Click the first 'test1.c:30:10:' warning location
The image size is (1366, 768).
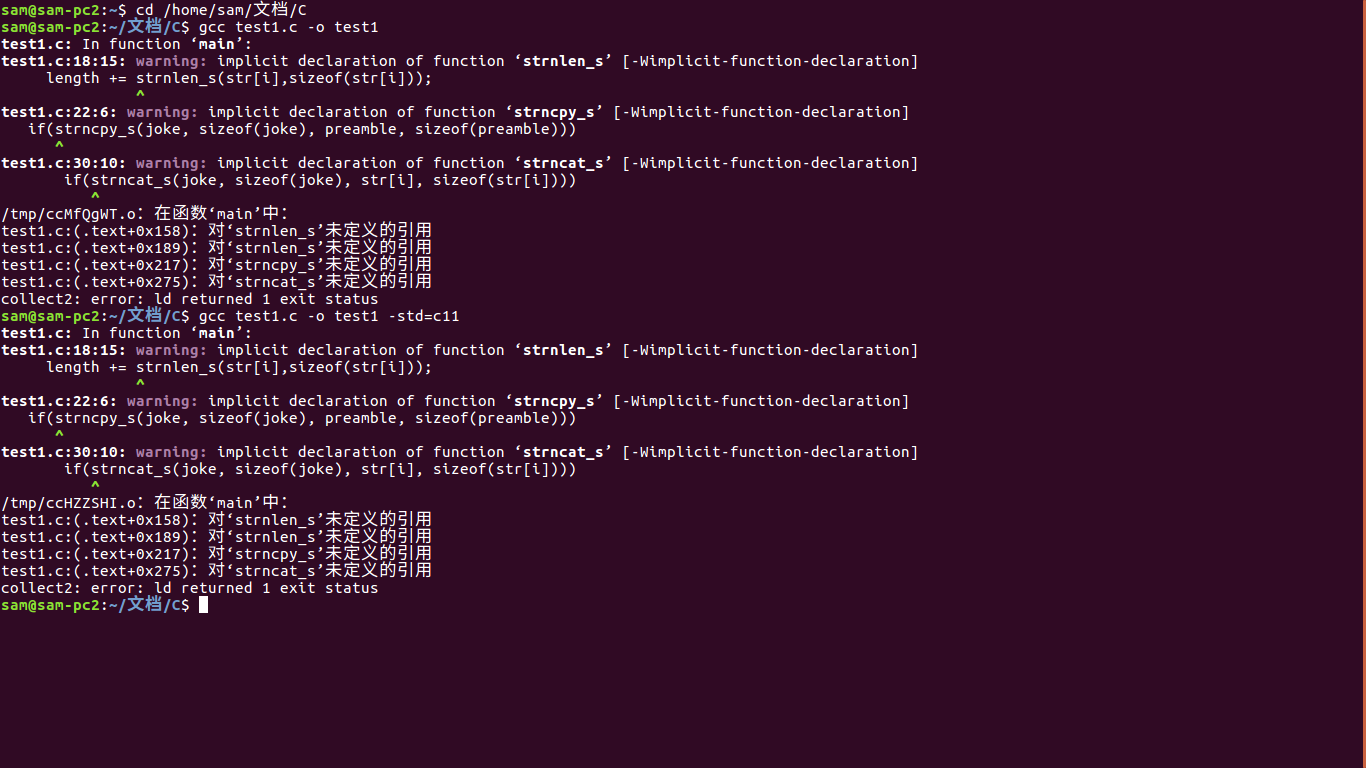coord(64,163)
